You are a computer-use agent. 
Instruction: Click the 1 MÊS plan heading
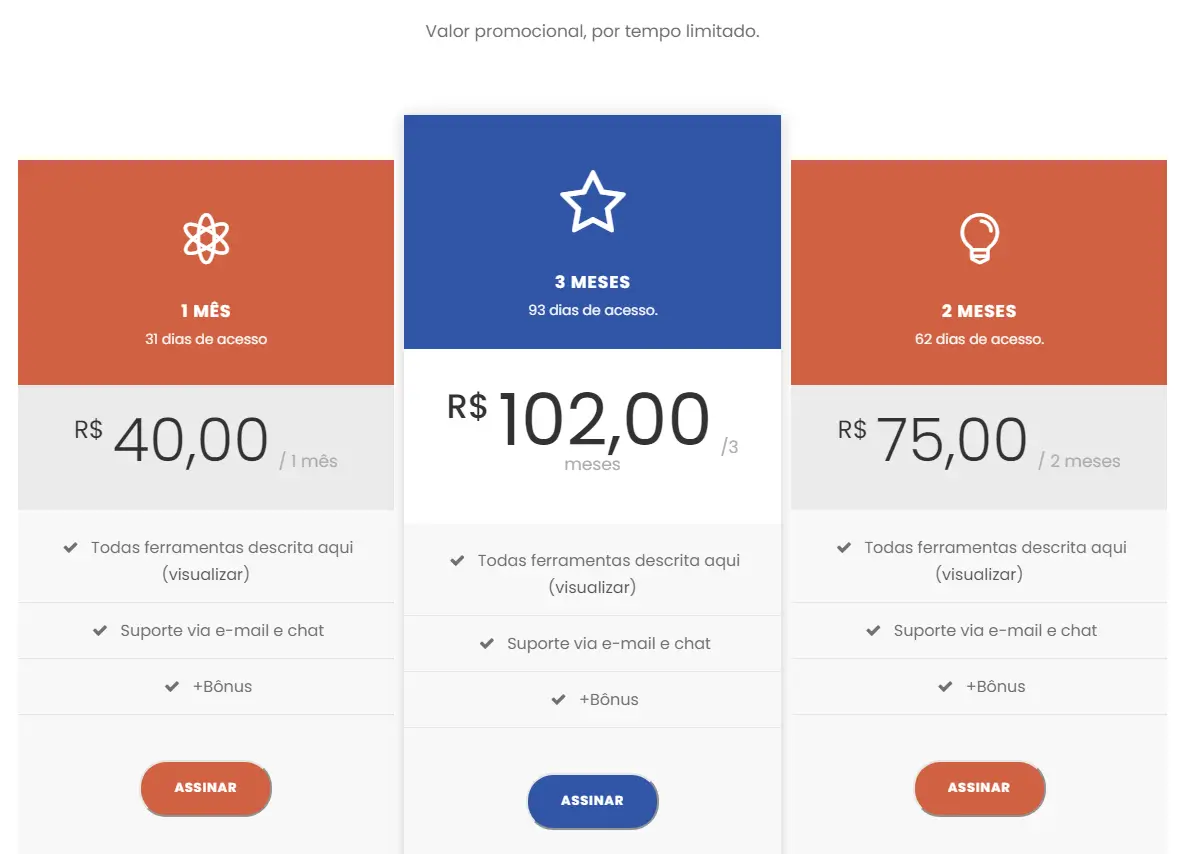click(x=206, y=311)
